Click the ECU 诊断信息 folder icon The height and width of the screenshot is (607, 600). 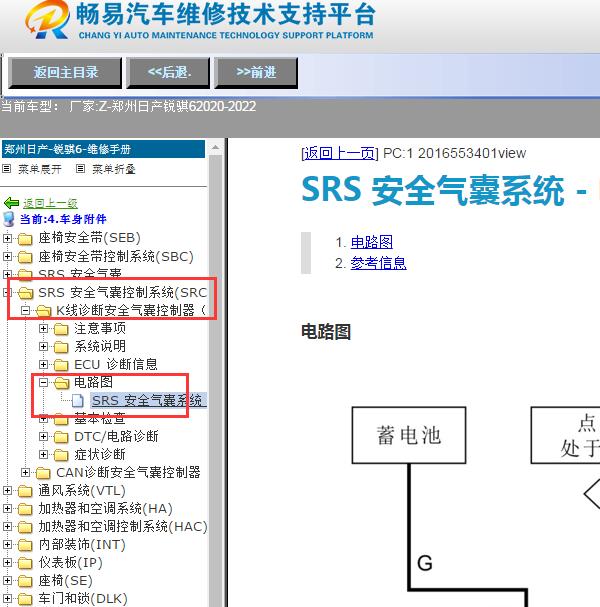(x=61, y=365)
